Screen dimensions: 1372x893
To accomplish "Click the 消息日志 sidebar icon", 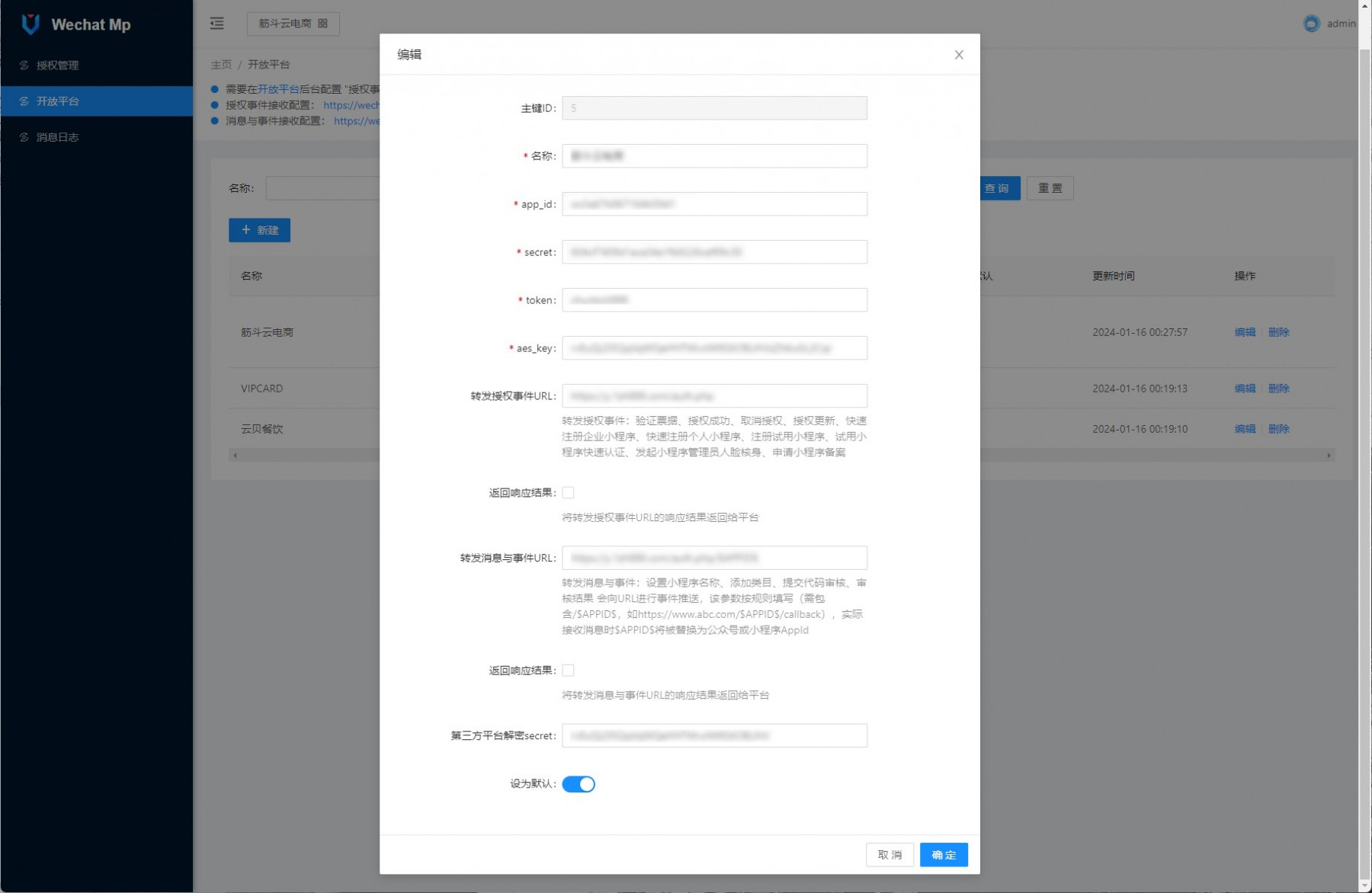I will (x=24, y=137).
